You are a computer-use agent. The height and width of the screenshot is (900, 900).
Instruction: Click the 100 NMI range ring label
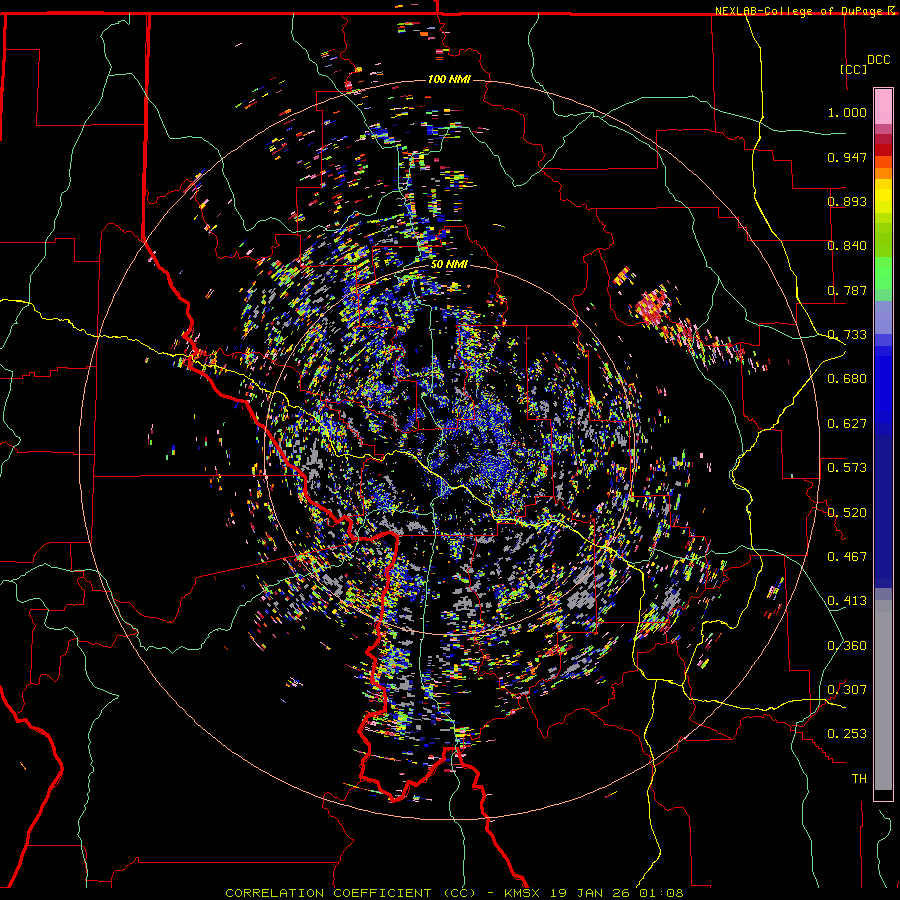click(449, 79)
